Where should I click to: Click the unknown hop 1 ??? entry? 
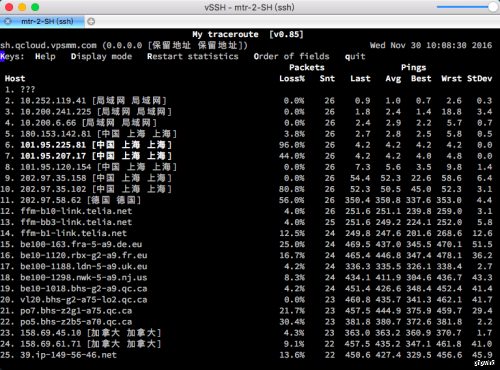tap(28, 90)
